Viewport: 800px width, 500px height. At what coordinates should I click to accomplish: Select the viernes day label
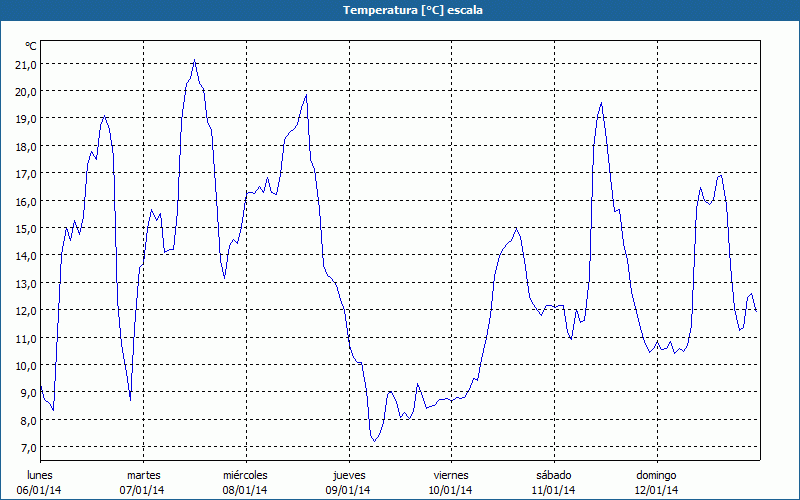(450, 475)
